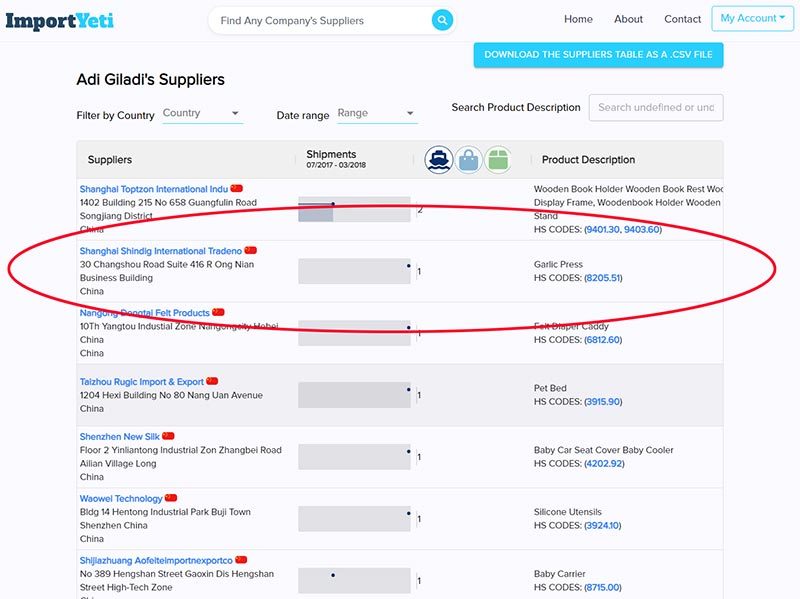Click China flag beside Shijiazhuang Aofeiteimportnexportco
The image size is (800, 599).
coord(241,560)
